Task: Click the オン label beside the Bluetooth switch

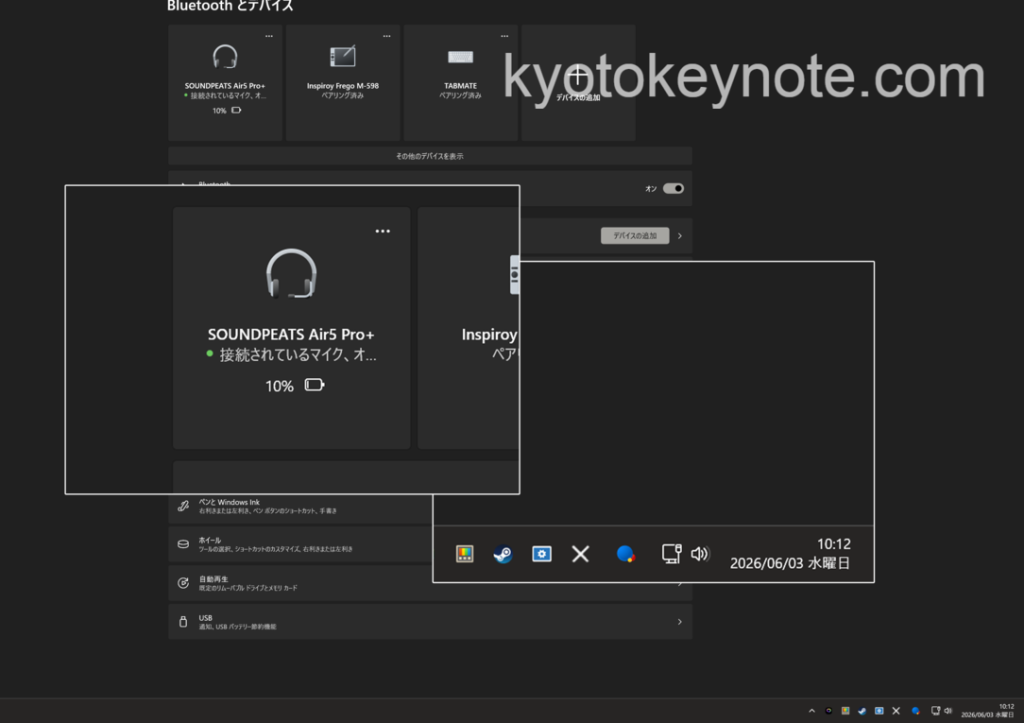Action: [651, 189]
